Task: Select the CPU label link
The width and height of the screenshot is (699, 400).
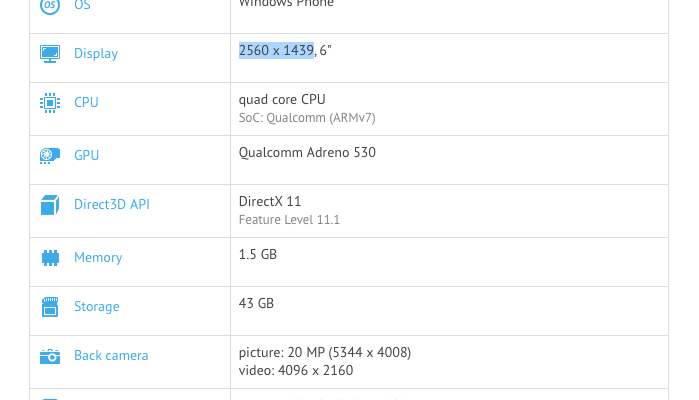Action: pyautogui.click(x=86, y=102)
